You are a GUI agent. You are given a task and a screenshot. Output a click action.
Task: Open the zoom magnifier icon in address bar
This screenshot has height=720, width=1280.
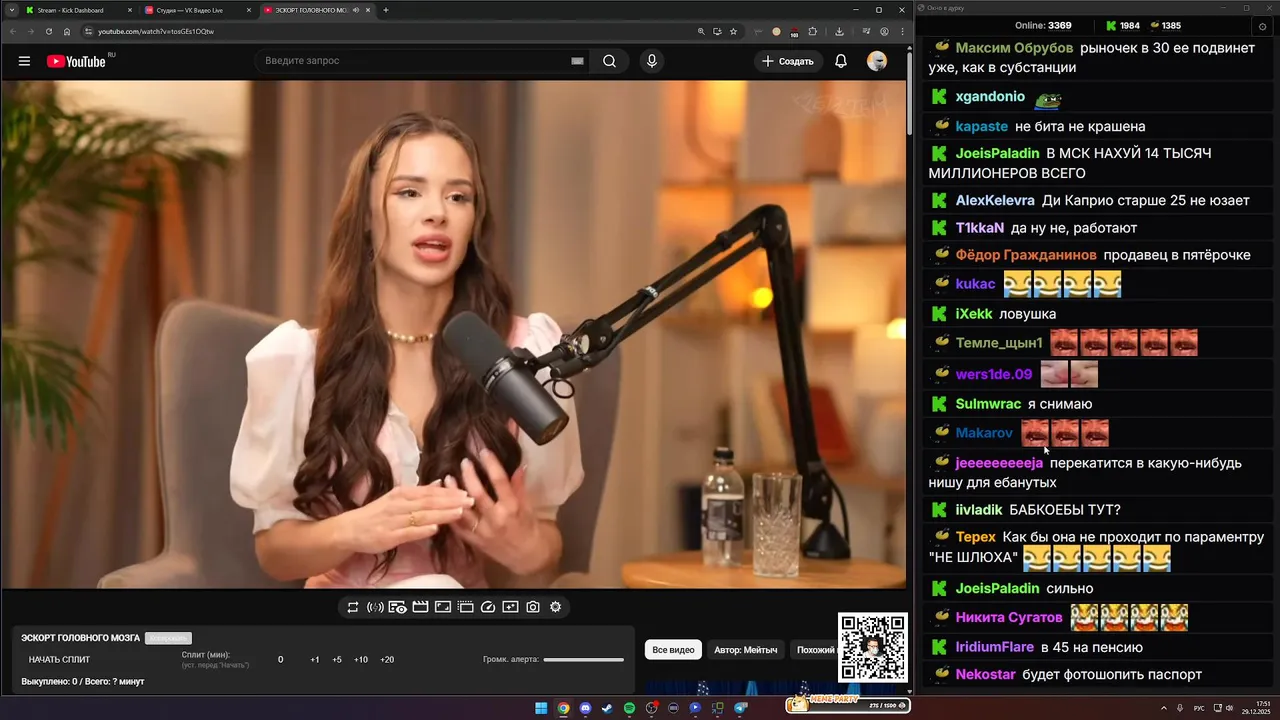[x=701, y=31]
